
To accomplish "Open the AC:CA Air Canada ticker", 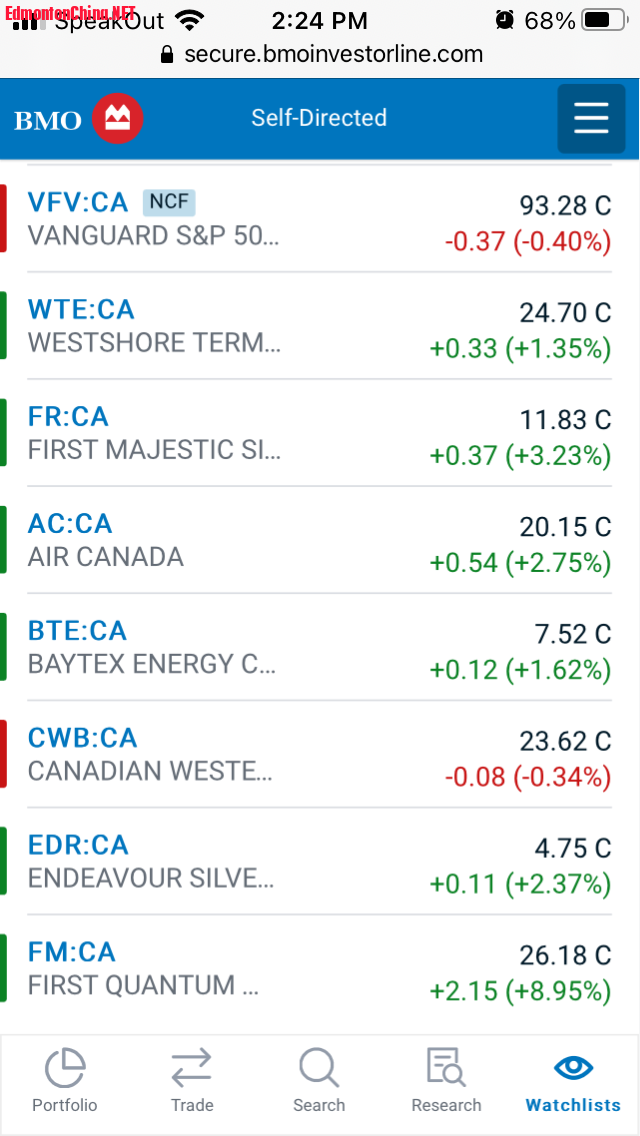I will click(70, 524).
